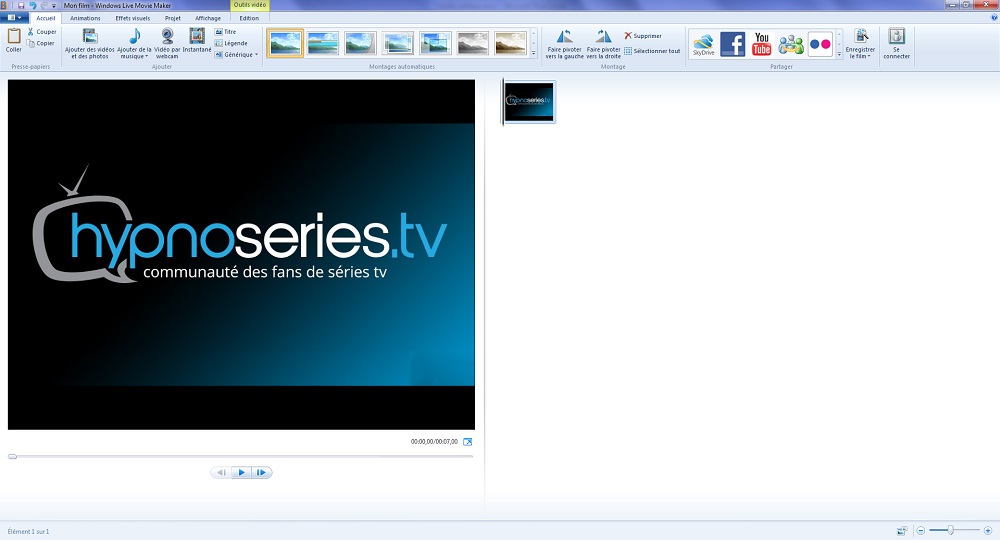Open the Movie Maker application menu button
This screenshot has height=540, width=1000.
[14, 18]
